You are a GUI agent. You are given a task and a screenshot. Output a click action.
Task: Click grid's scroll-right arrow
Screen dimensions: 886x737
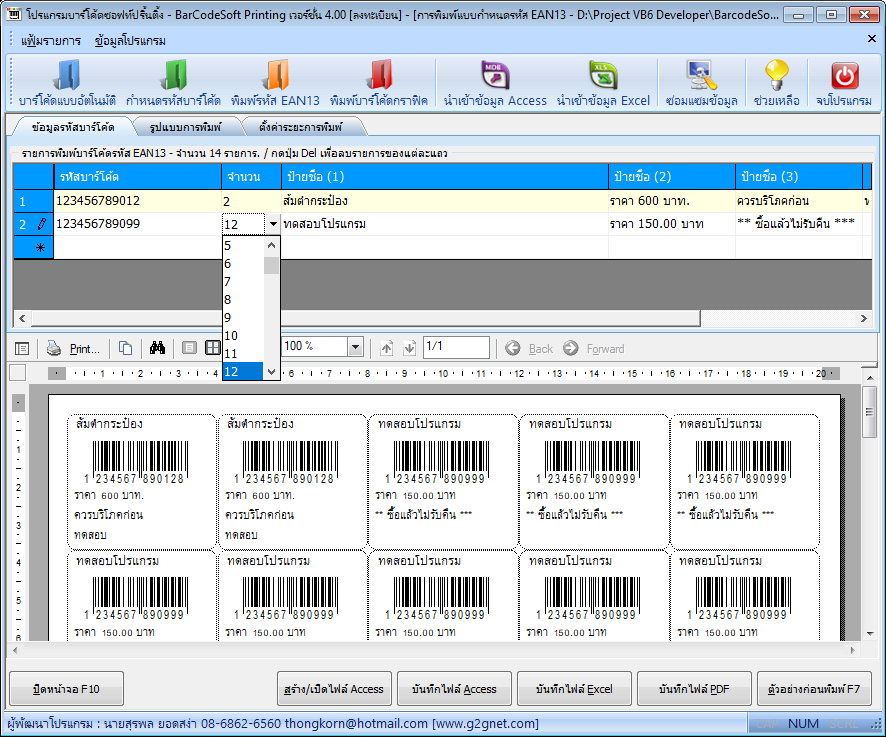[863, 318]
